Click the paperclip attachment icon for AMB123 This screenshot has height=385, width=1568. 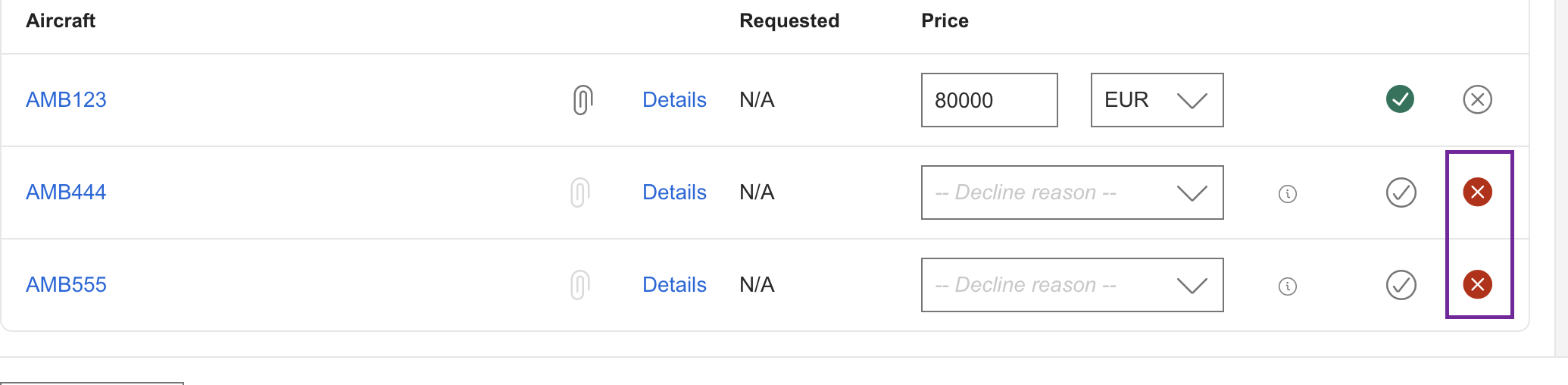582,100
